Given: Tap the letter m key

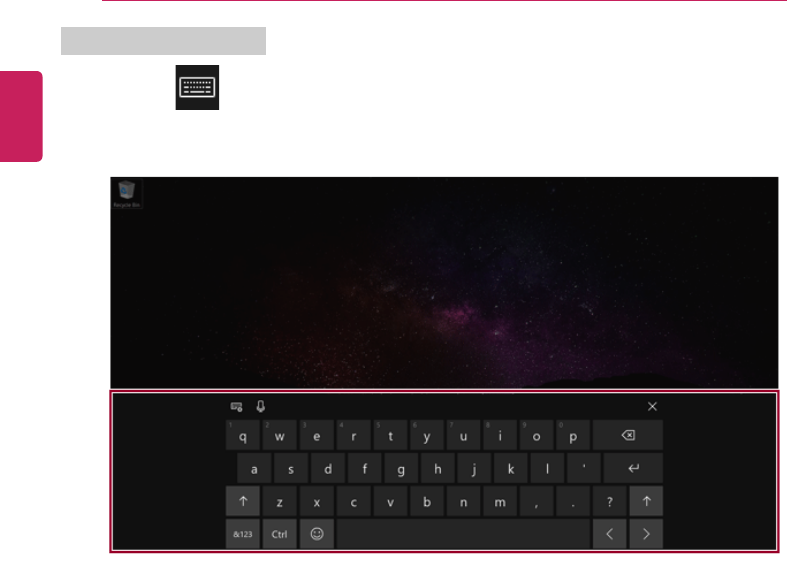Looking at the screenshot, I should click(x=500, y=501).
